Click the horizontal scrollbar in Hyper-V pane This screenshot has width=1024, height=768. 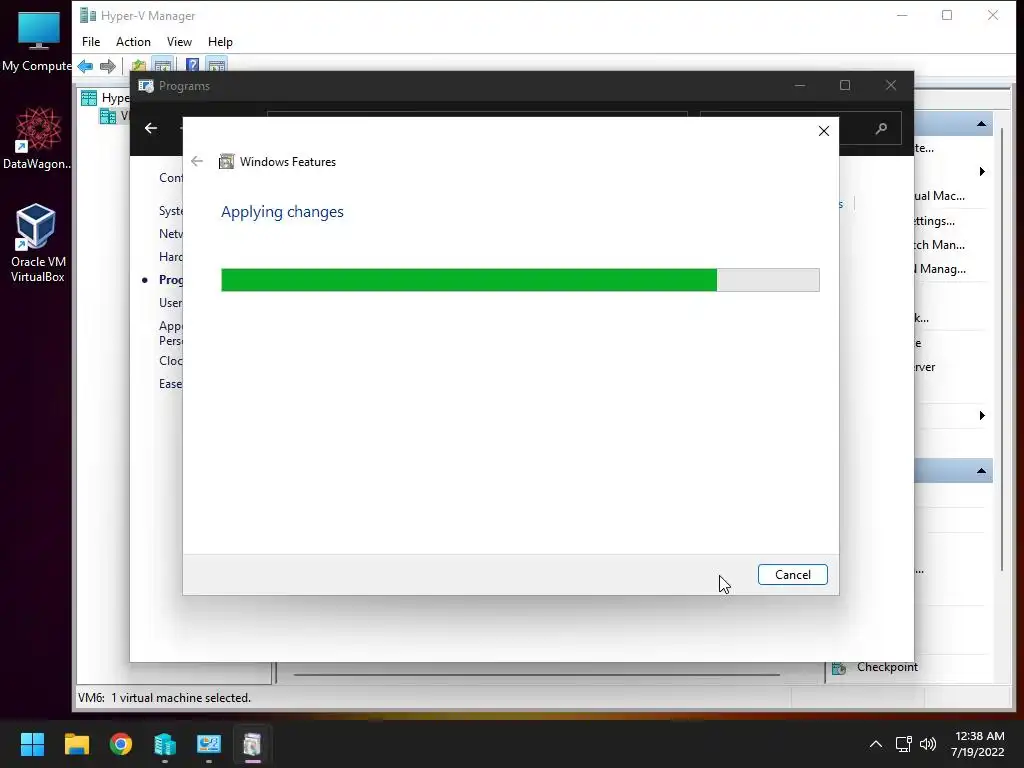[537, 675]
